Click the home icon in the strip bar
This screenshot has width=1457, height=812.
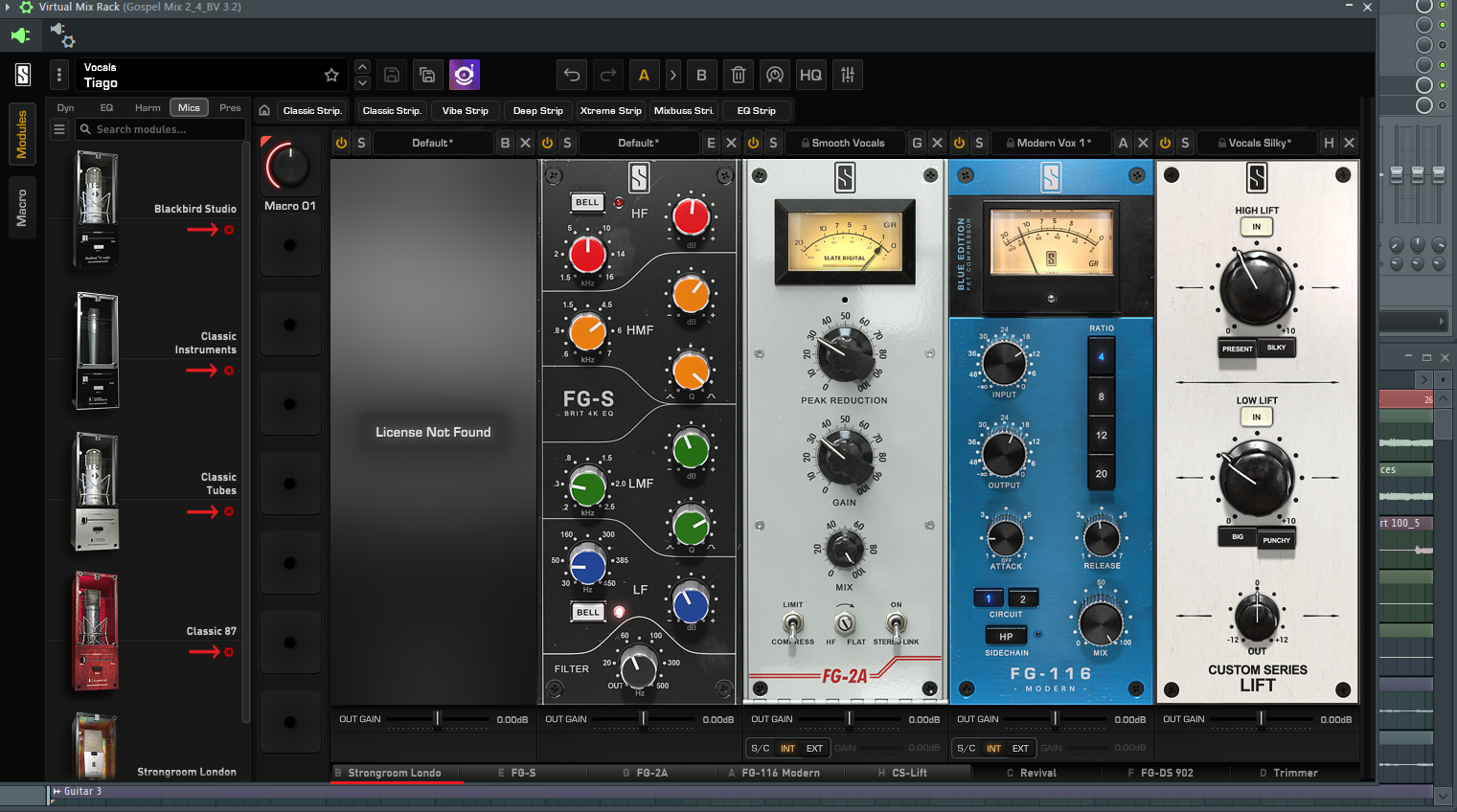click(264, 110)
